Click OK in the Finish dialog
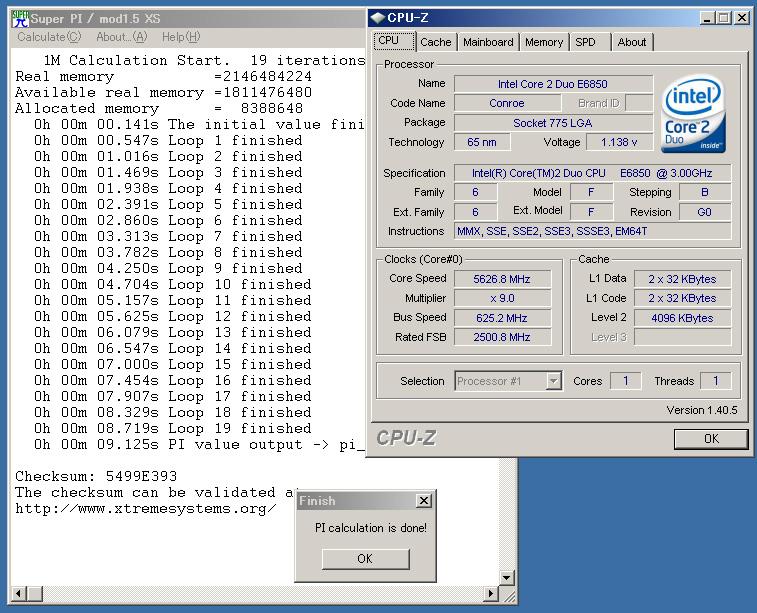This screenshot has width=757, height=613. (365, 559)
